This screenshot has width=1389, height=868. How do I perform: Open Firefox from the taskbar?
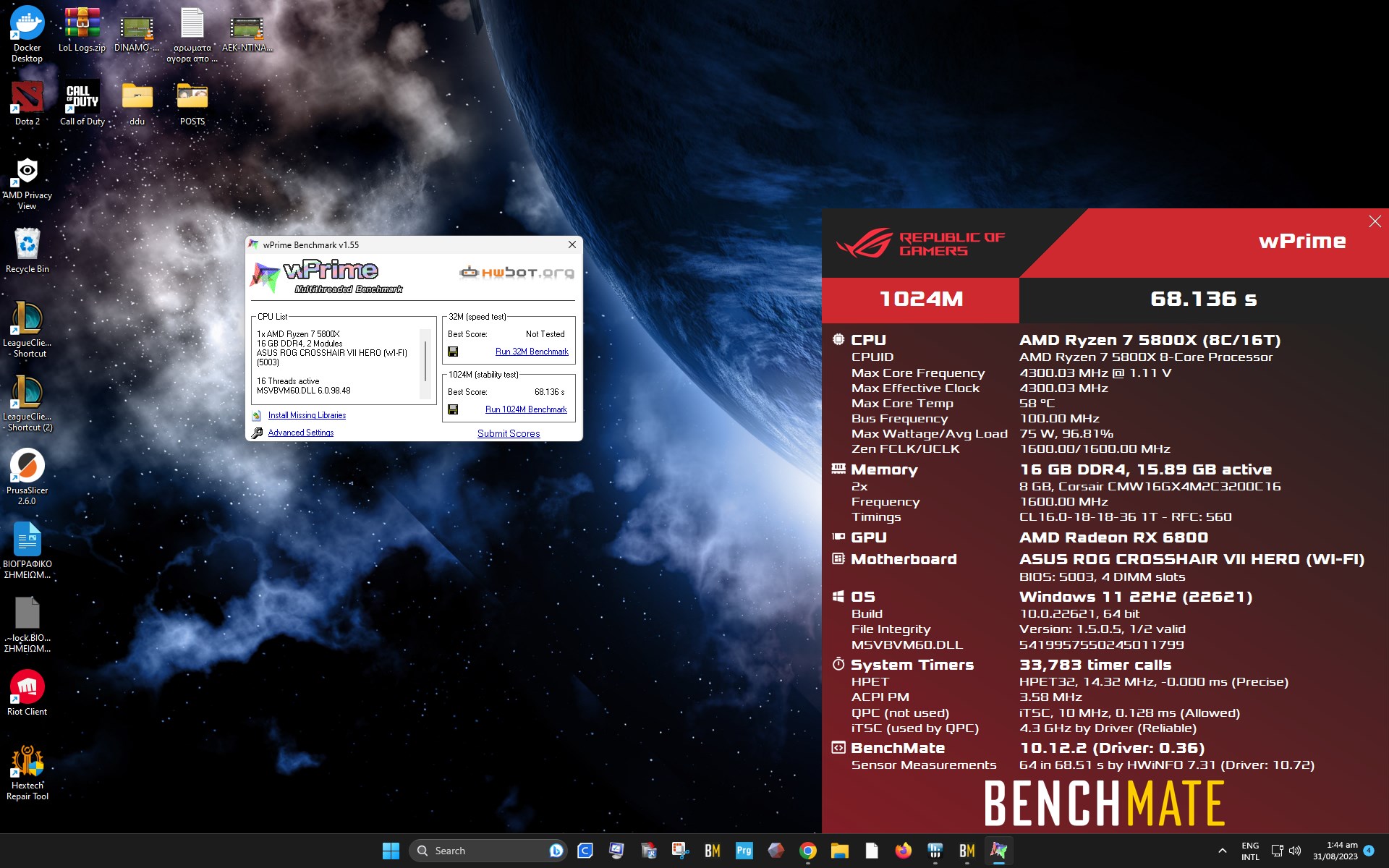[x=903, y=851]
